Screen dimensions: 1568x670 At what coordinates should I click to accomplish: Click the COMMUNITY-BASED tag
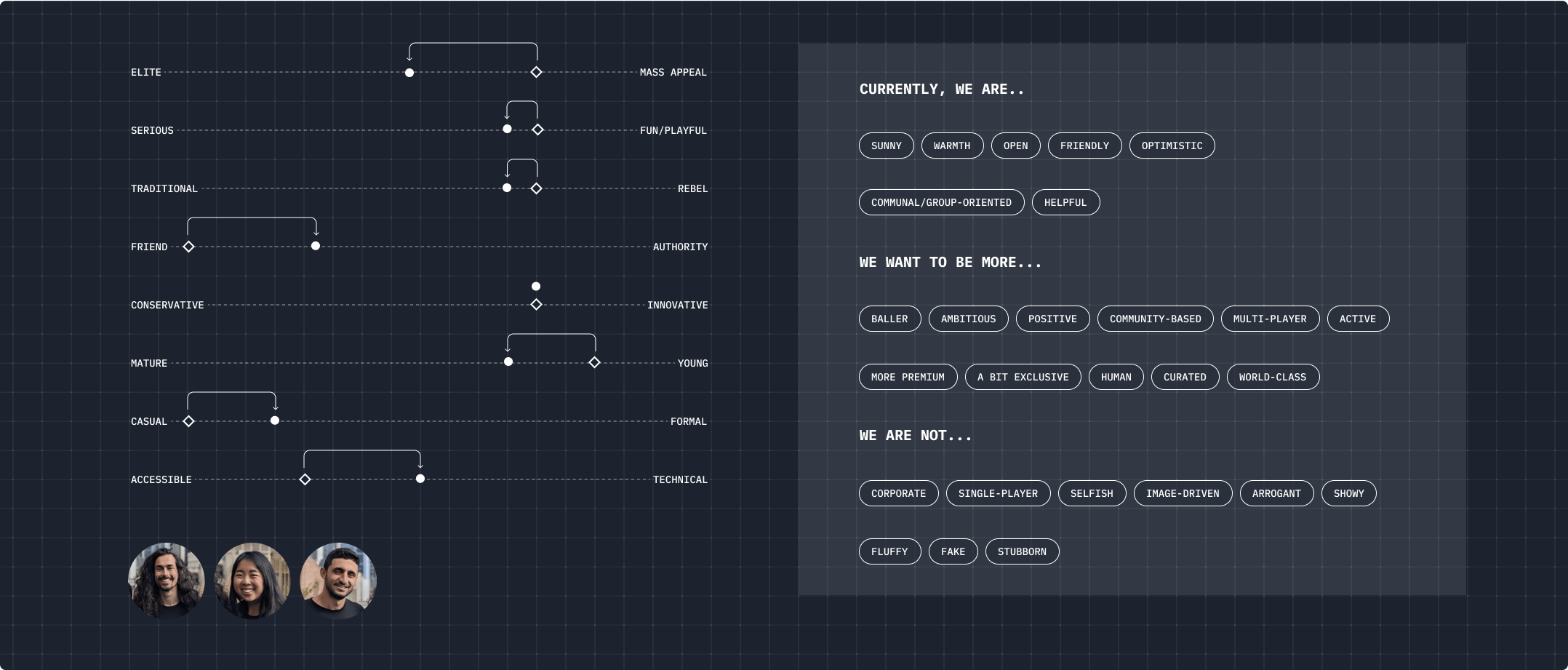1155,319
